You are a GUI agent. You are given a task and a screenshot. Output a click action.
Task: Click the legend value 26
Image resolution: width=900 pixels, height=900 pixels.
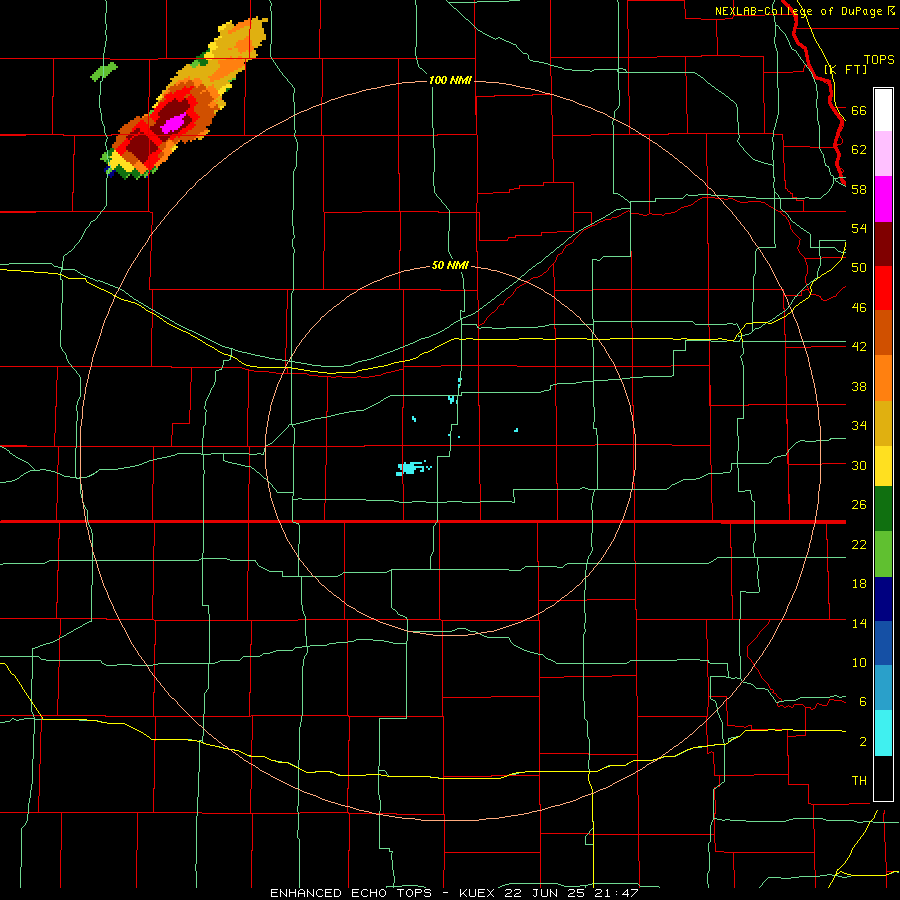click(x=859, y=505)
